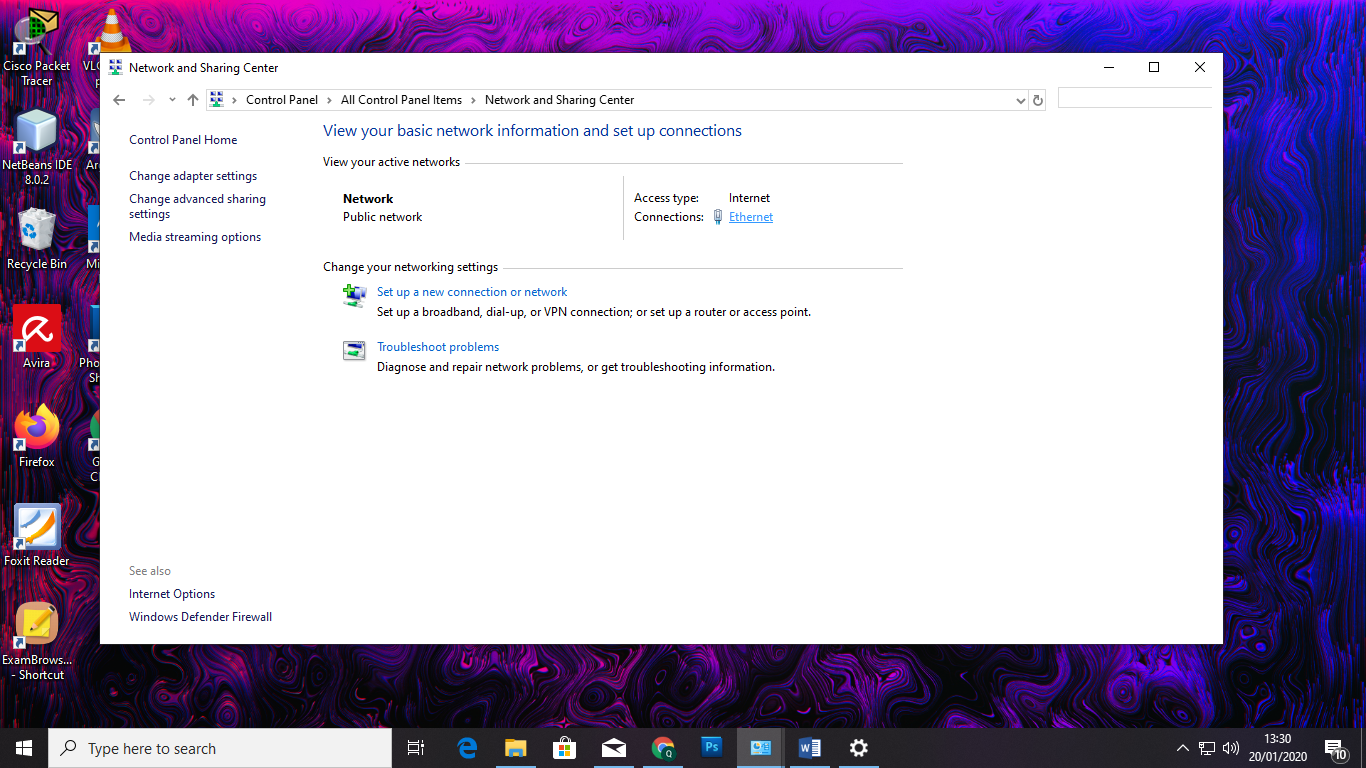
Task: Open Task View in taskbar
Action: [x=416, y=748]
